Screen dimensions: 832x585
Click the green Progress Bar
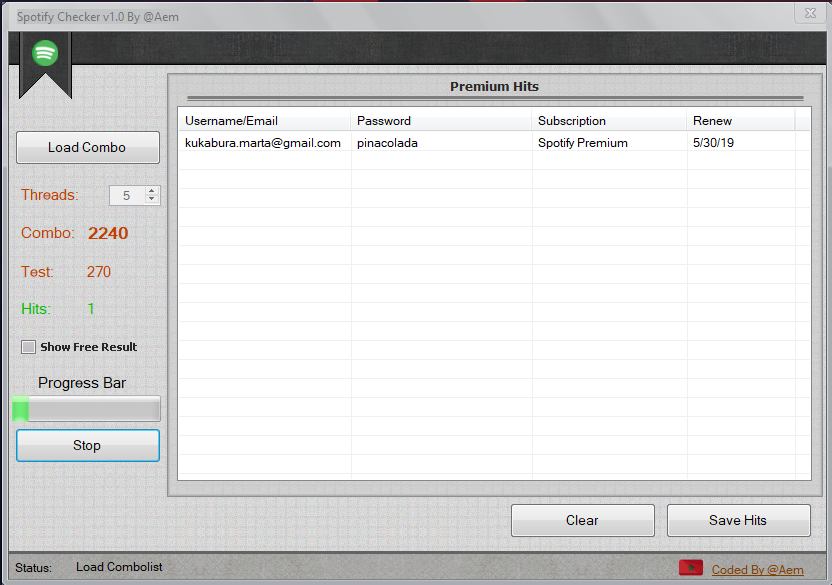[x=86, y=409]
